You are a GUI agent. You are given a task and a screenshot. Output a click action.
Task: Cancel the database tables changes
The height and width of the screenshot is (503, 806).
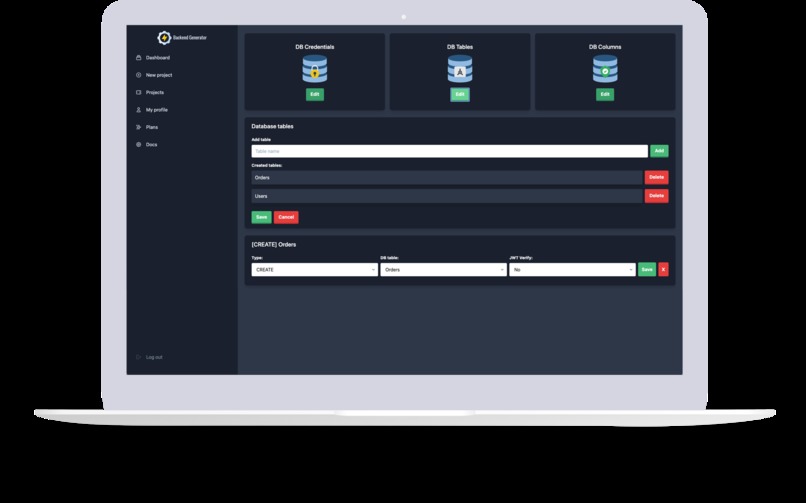286,217
